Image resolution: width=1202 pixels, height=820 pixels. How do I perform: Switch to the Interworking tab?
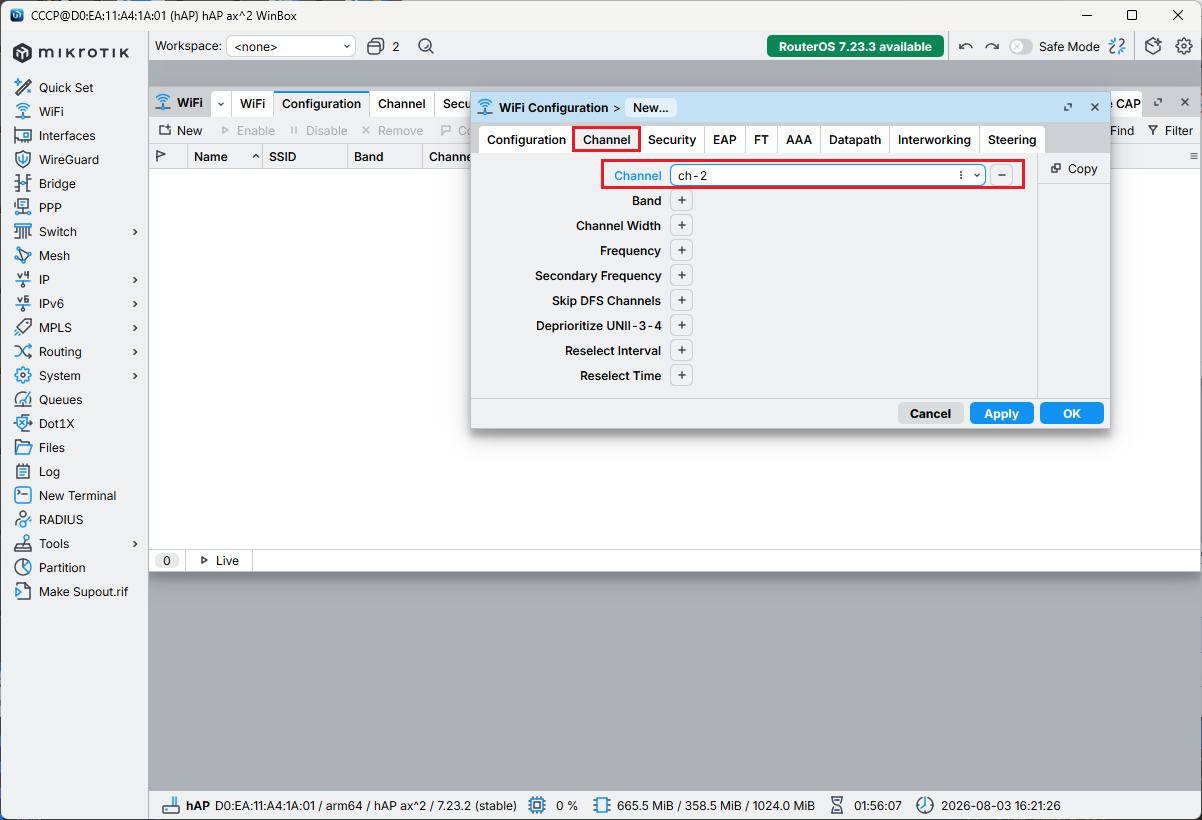point(934,140)
